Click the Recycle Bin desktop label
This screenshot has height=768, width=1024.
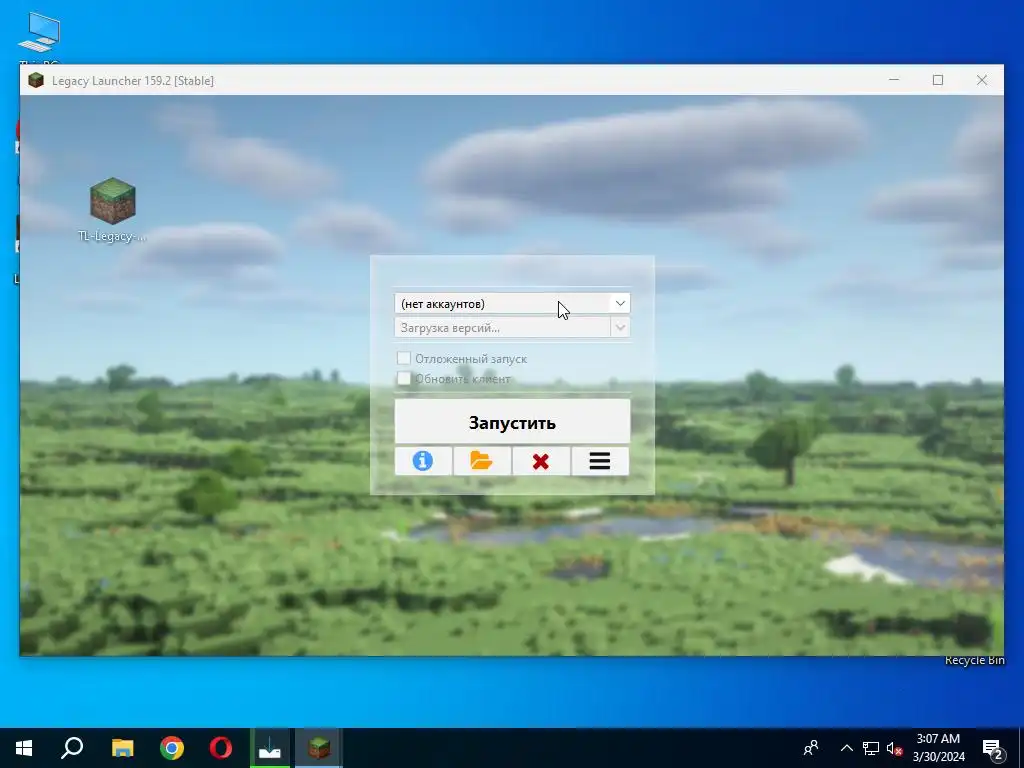click(974, 660)
